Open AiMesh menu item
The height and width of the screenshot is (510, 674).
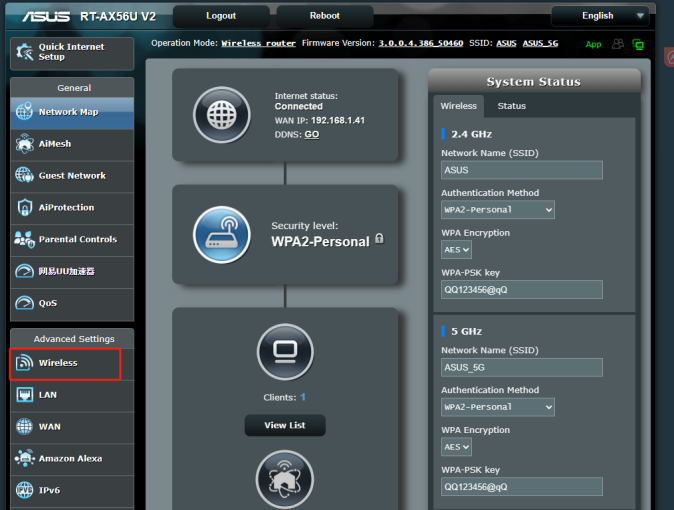point(72,144)
